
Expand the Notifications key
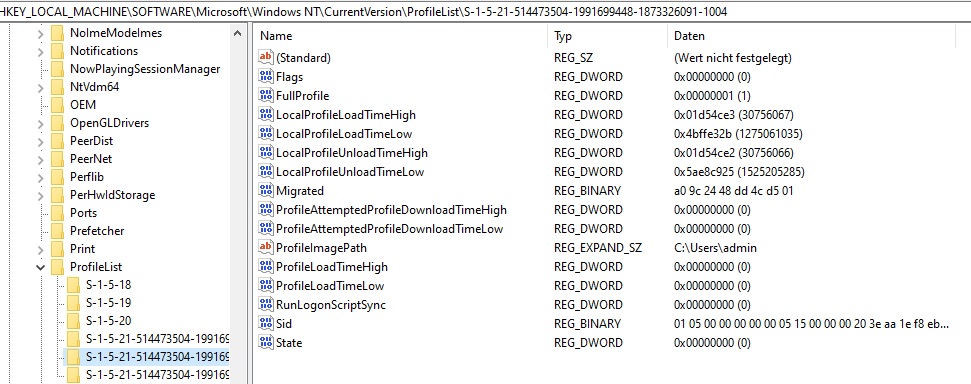point(41,51)
